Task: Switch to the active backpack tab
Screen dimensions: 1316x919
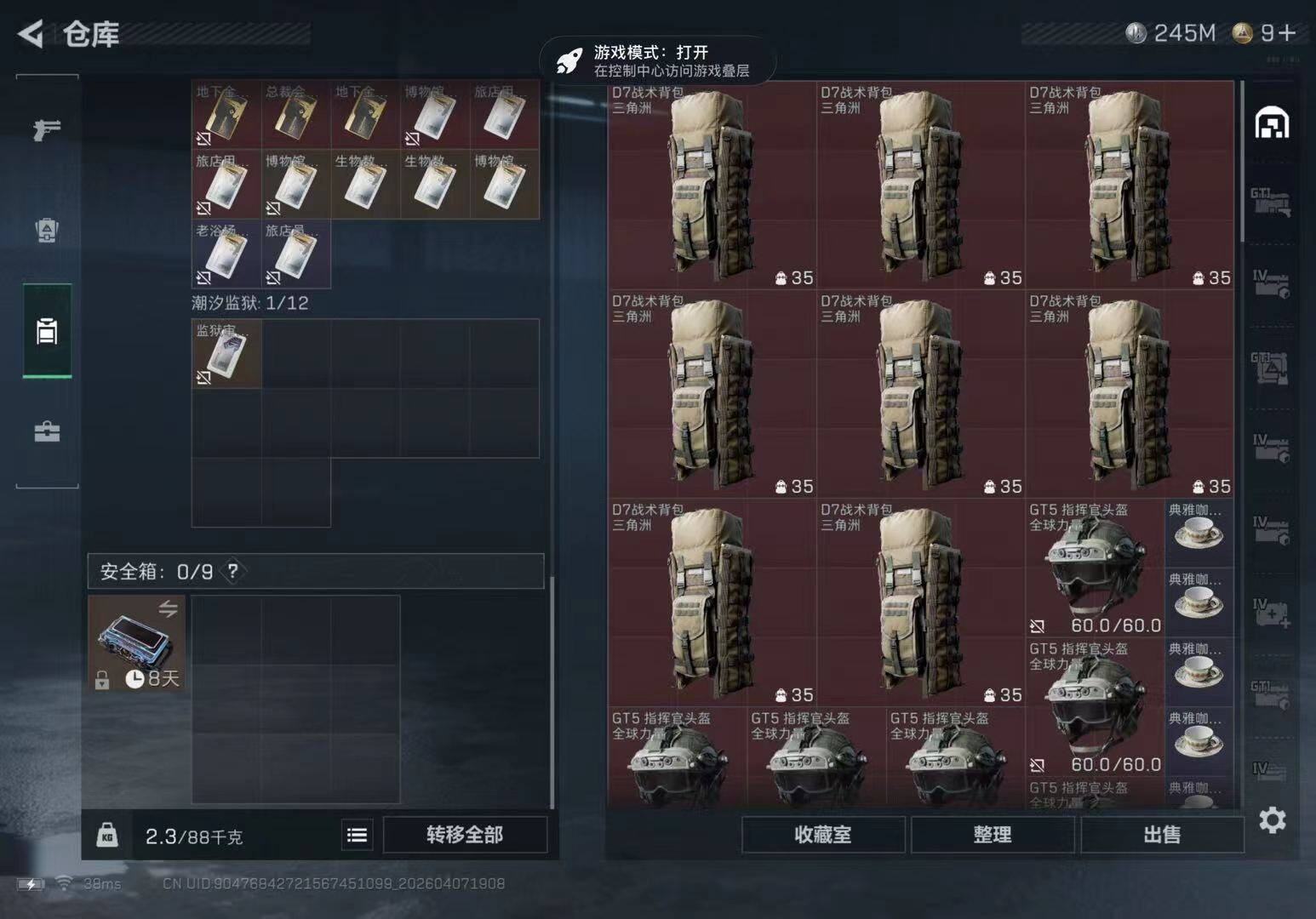Action: [47, 331]
